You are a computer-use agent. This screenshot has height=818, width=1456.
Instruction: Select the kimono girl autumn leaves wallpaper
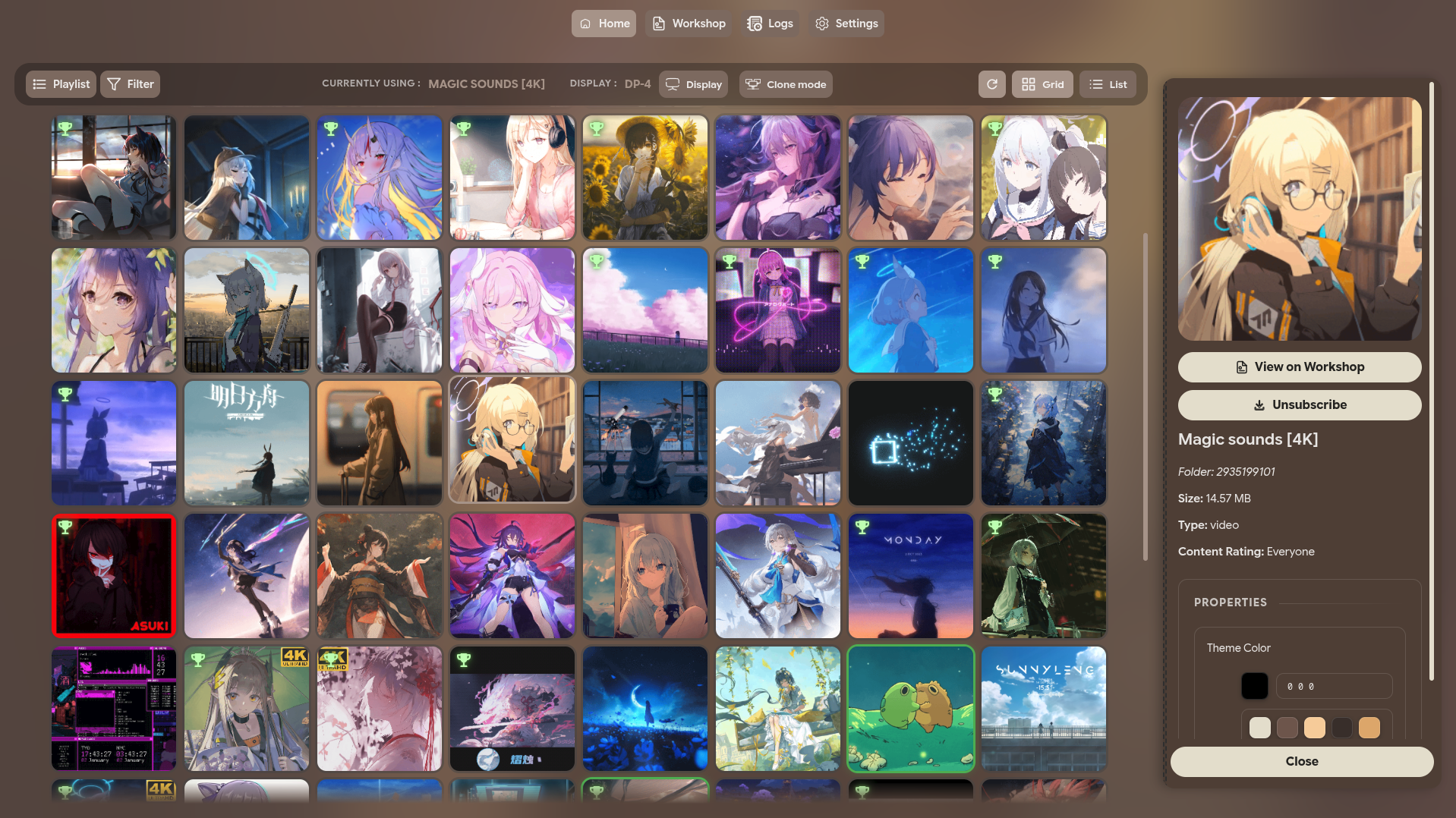pyautogui.click(x=380, y=576)
